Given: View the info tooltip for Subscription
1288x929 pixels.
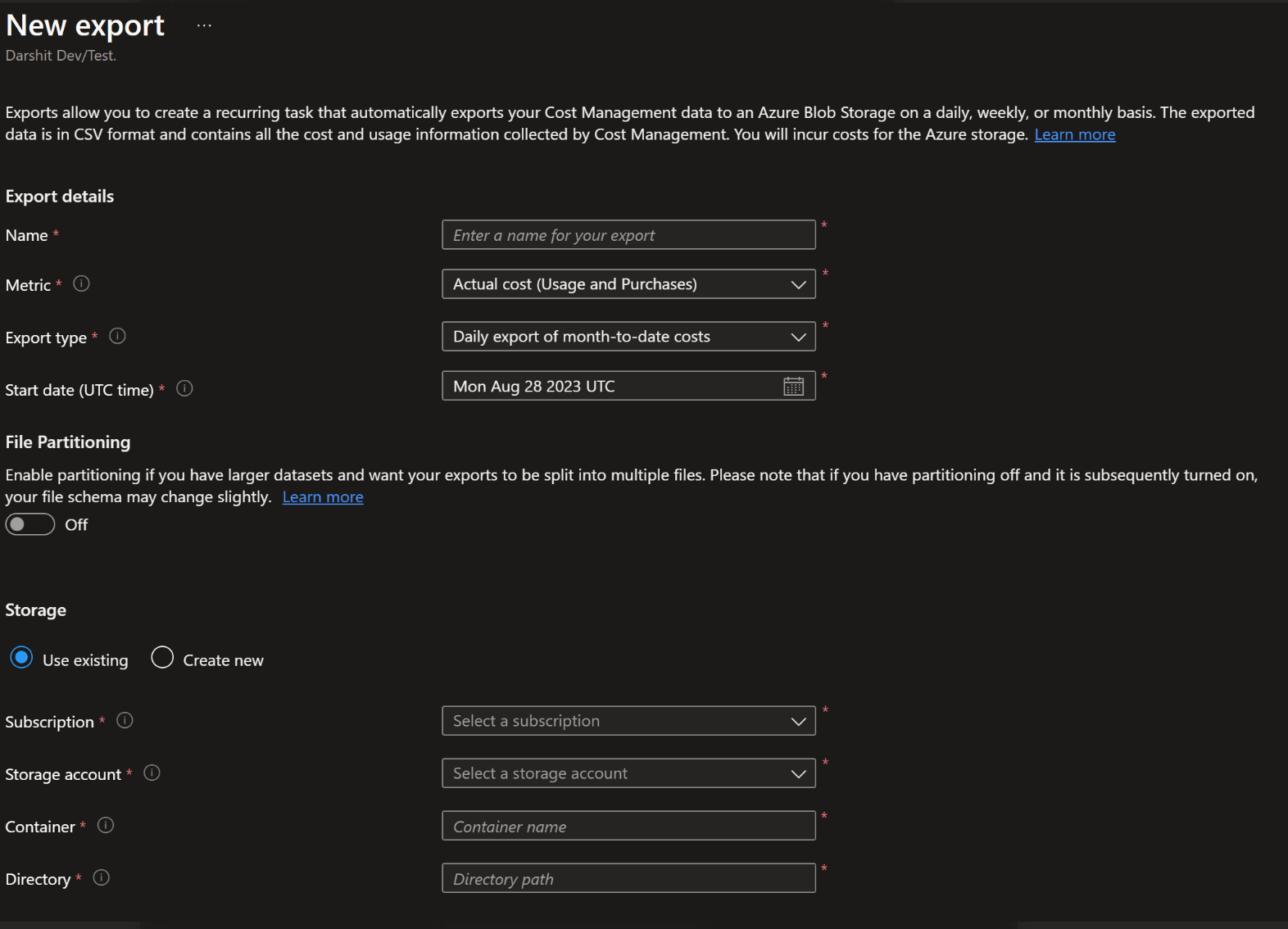Looking at the screenshot, I should [125, 720].
